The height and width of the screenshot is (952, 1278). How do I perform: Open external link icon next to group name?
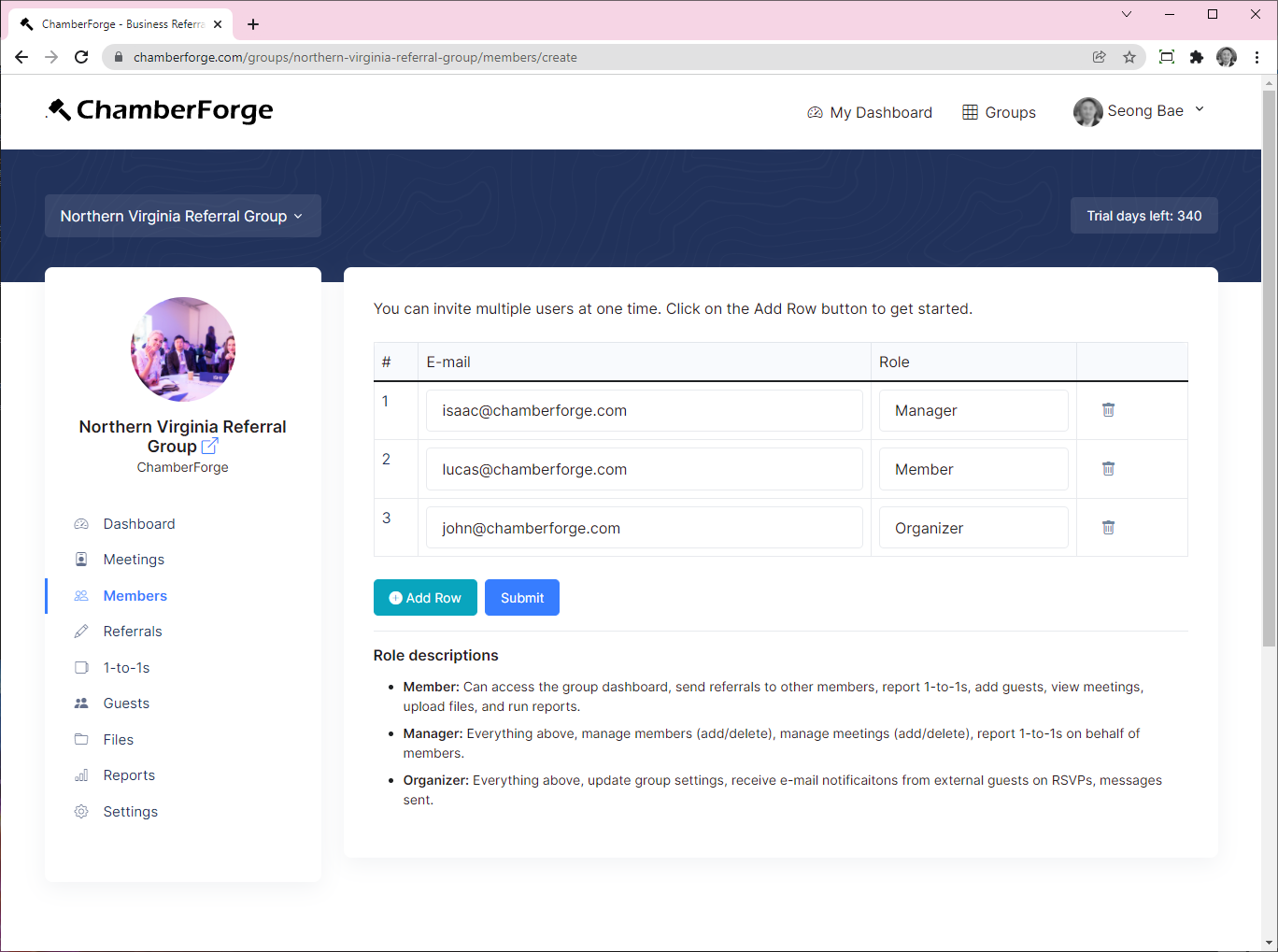pyautogui.click(x=210, y=447)
